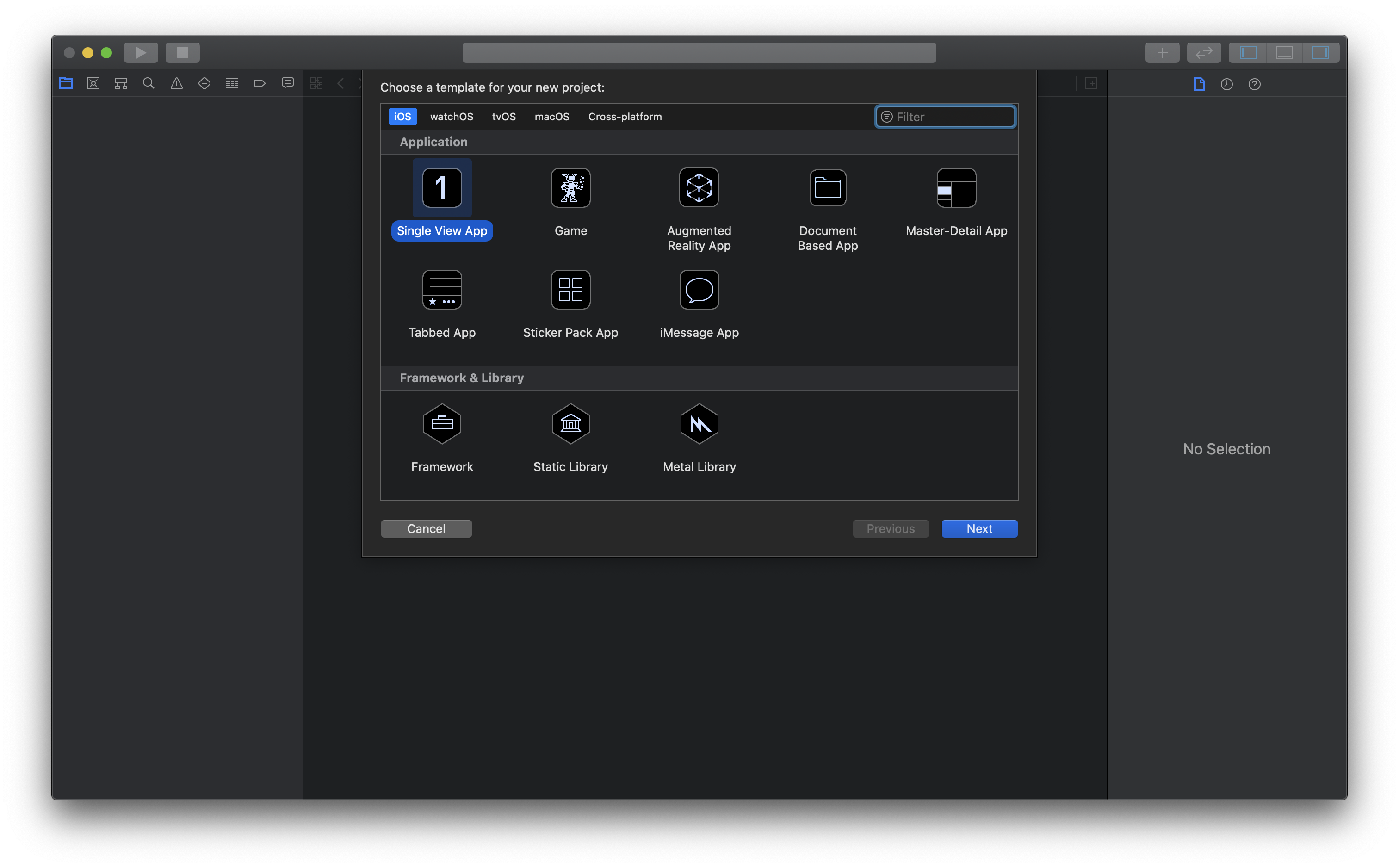Select the iMessage App template
Viewport: 1399px width, 868px height.
699,290
